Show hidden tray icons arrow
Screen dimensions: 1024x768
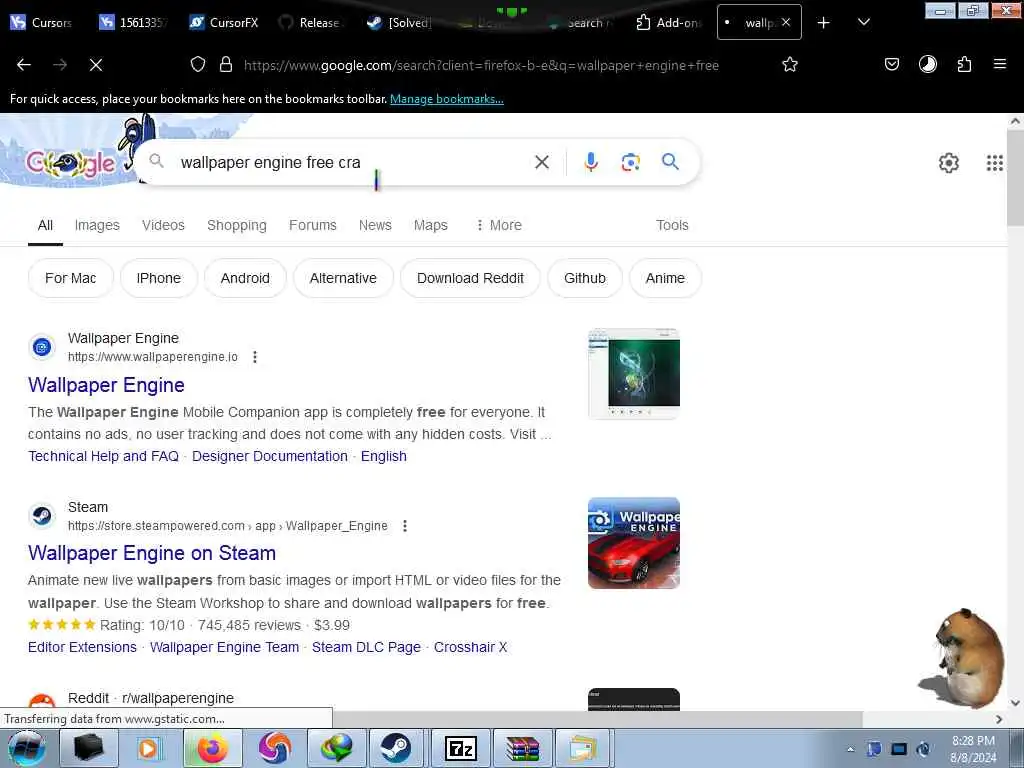pyautogui.click(x=850, y=749)
